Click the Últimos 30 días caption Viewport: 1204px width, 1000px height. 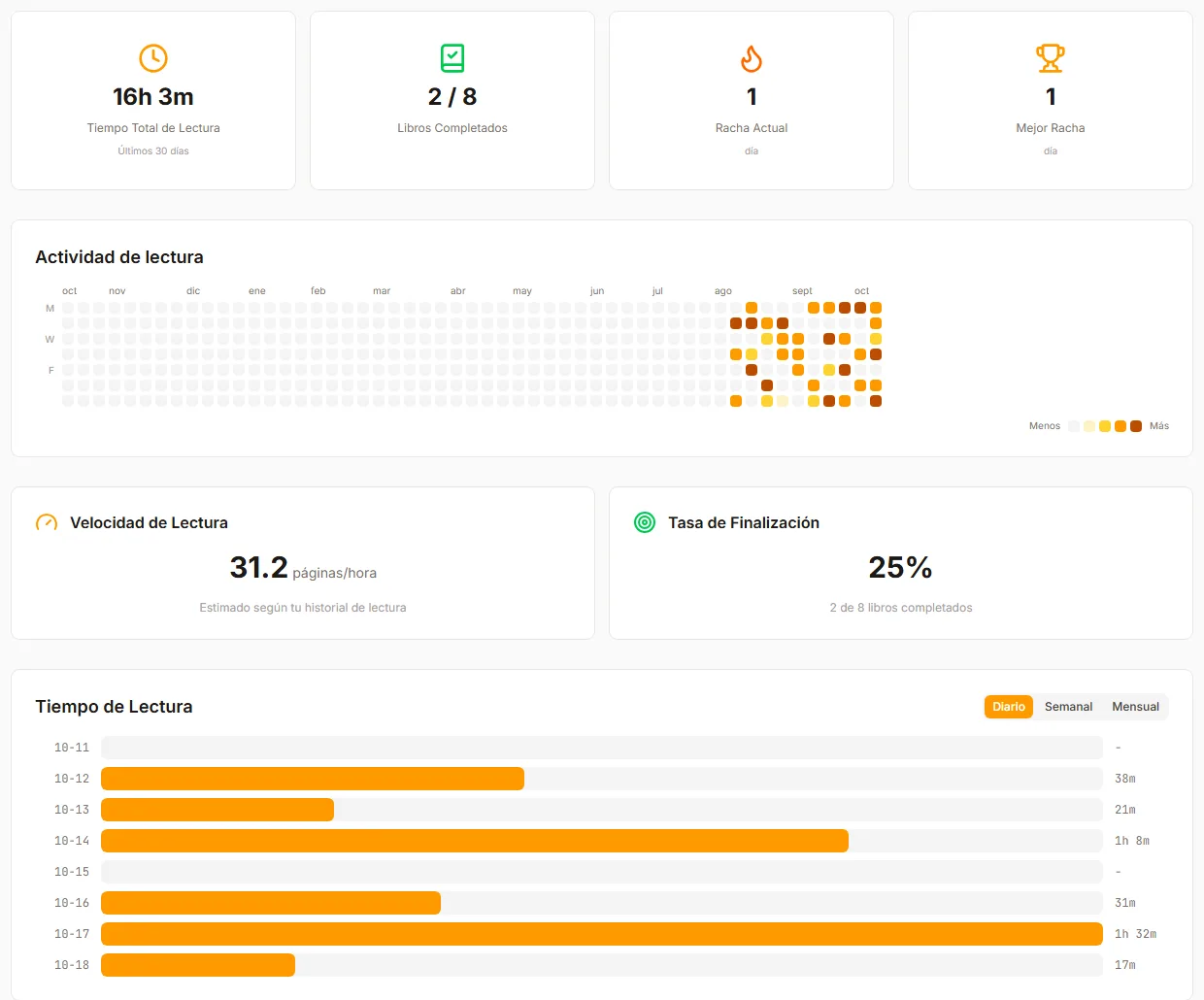pyautogui.click(x=153, y=151)
